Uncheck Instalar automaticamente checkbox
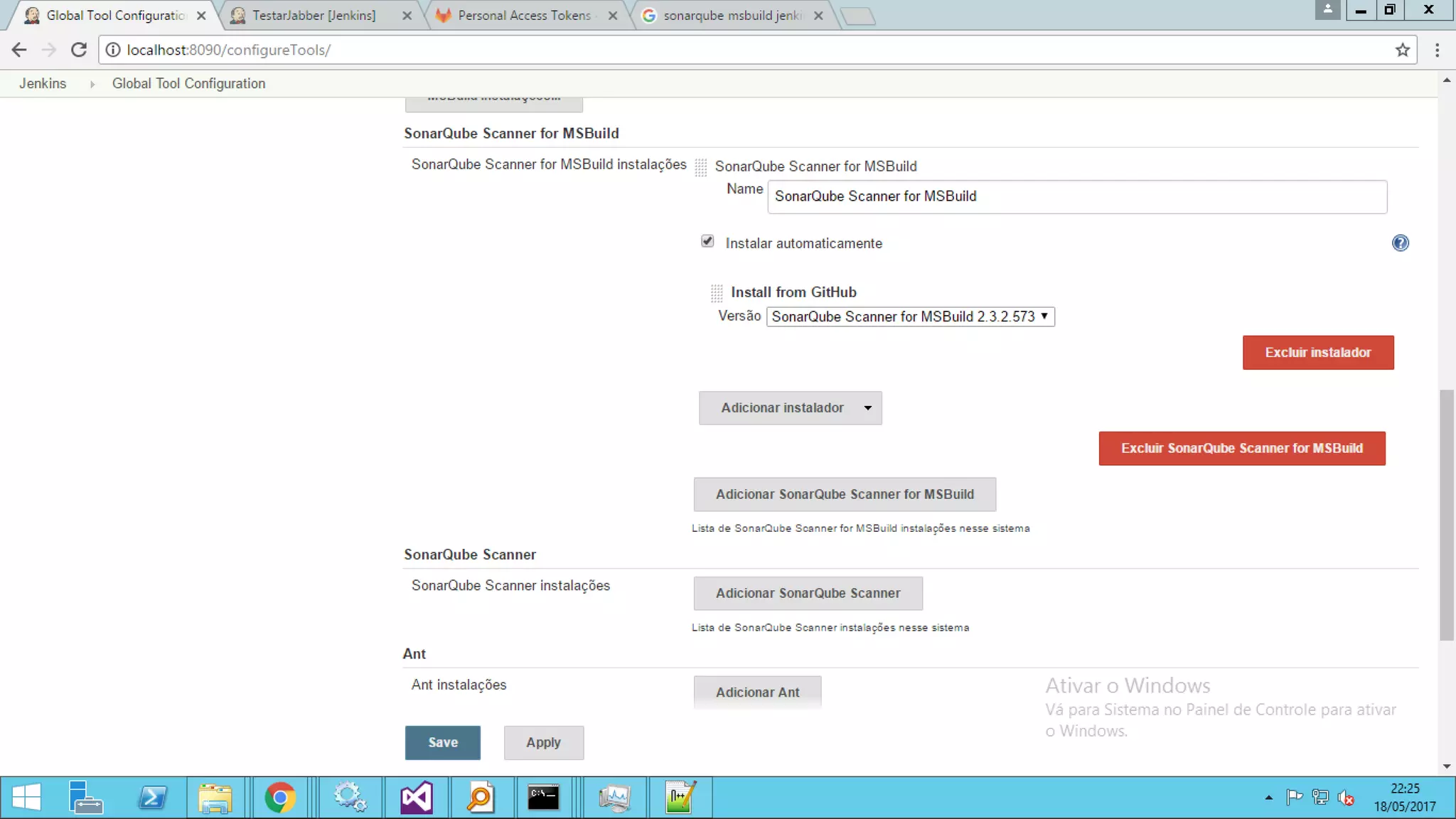This screenshot has height=819, width=1456. pyautogui.click(x=707, y=242)
